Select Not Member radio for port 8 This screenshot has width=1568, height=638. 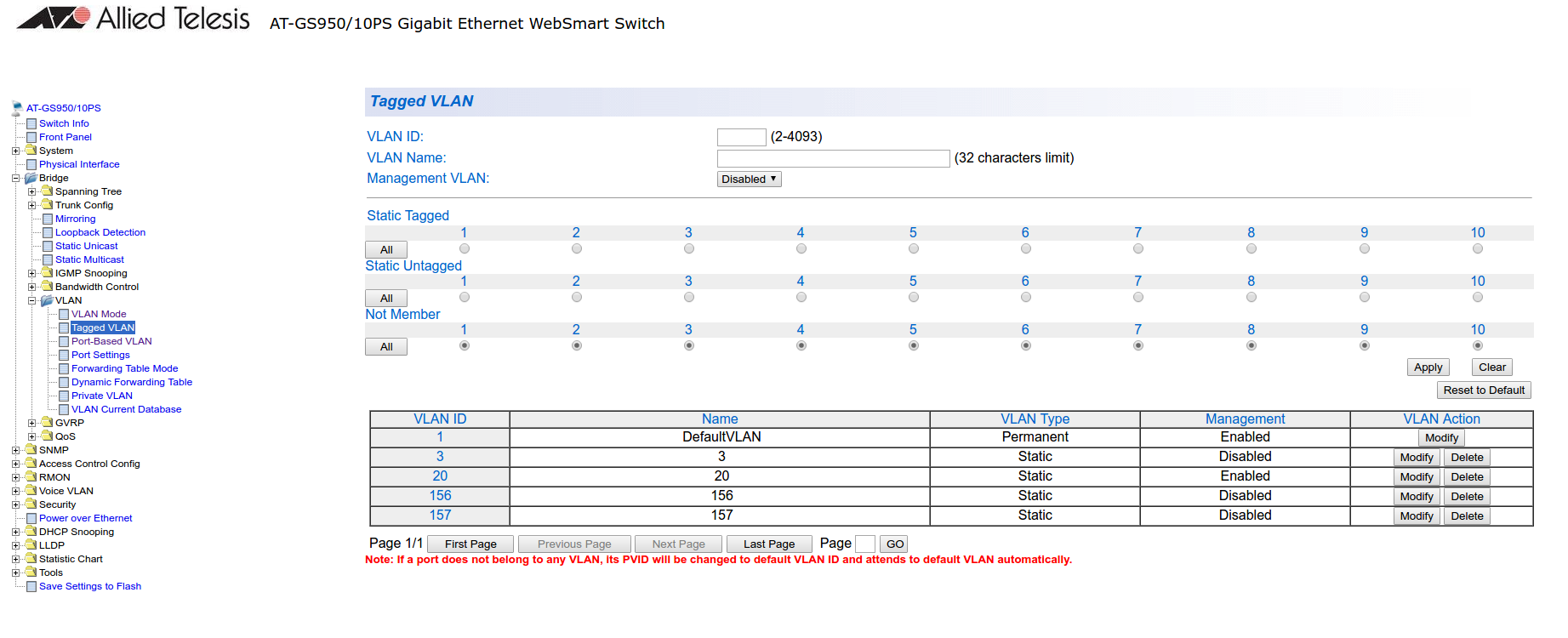(1251, 345)
